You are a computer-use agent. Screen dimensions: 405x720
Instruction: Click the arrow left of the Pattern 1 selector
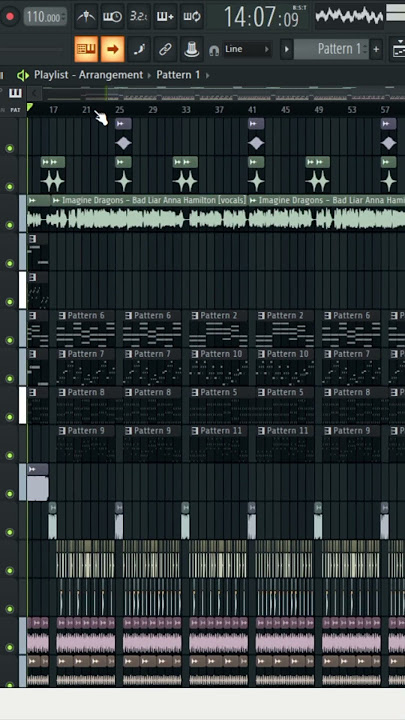pyautogui.click(x=287, y=49)
